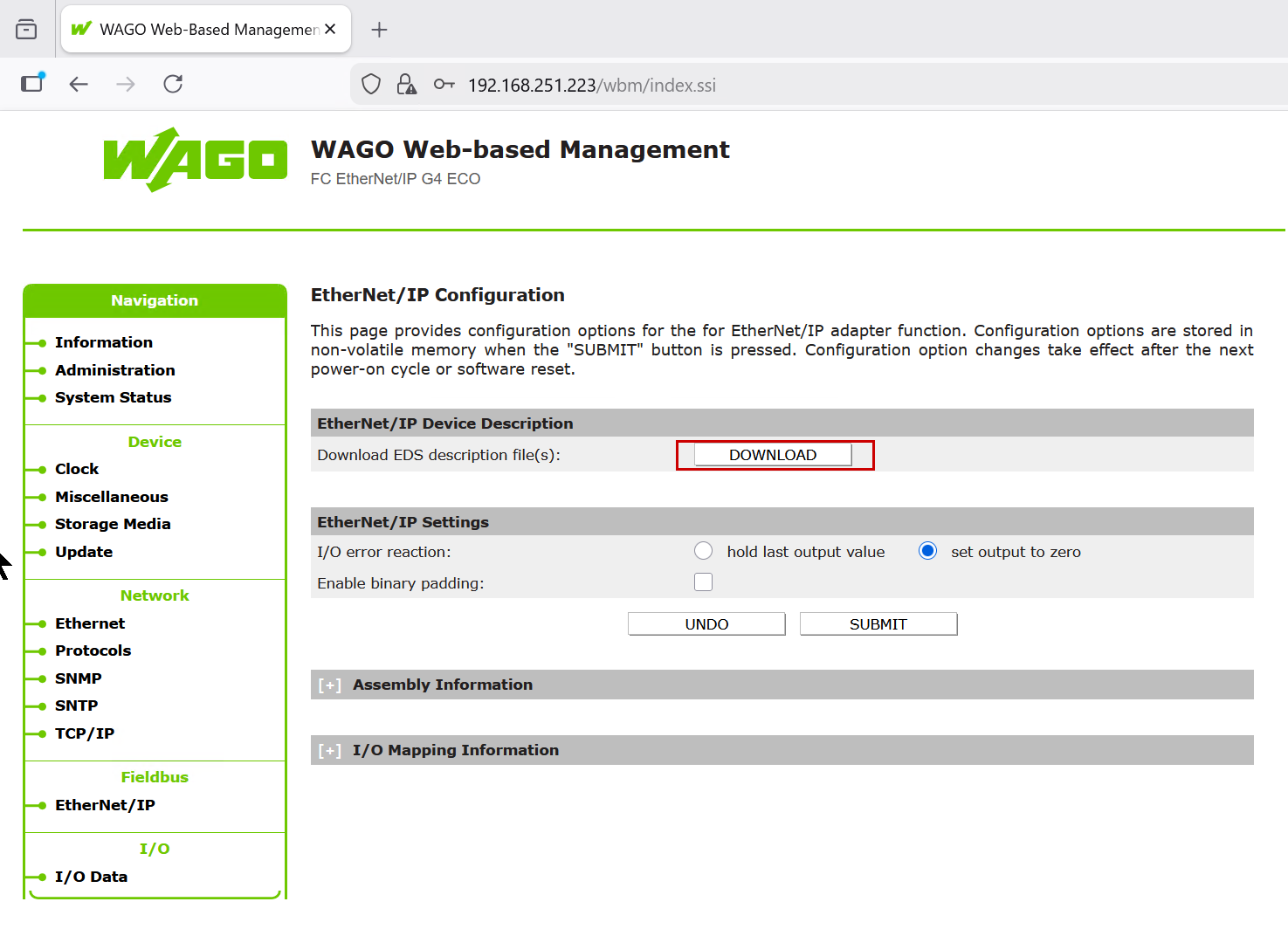Download the EDS description file

tap(773, 455)
